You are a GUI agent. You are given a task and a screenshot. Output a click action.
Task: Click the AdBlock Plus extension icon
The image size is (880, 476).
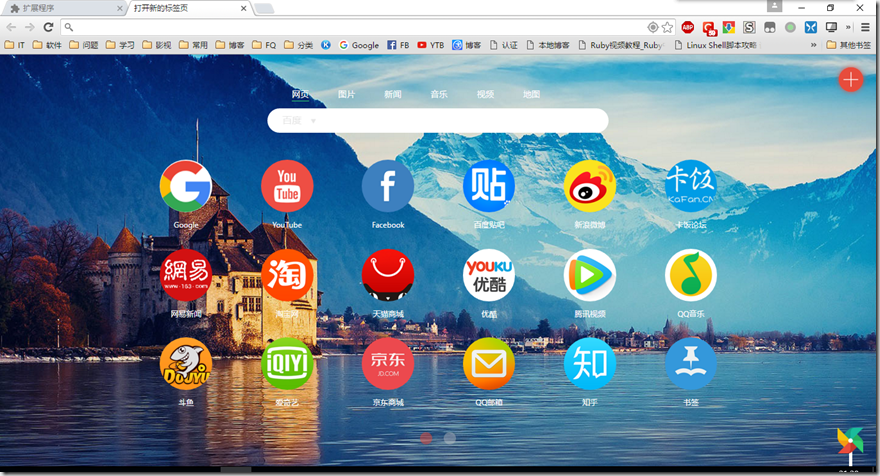point(688,27)
